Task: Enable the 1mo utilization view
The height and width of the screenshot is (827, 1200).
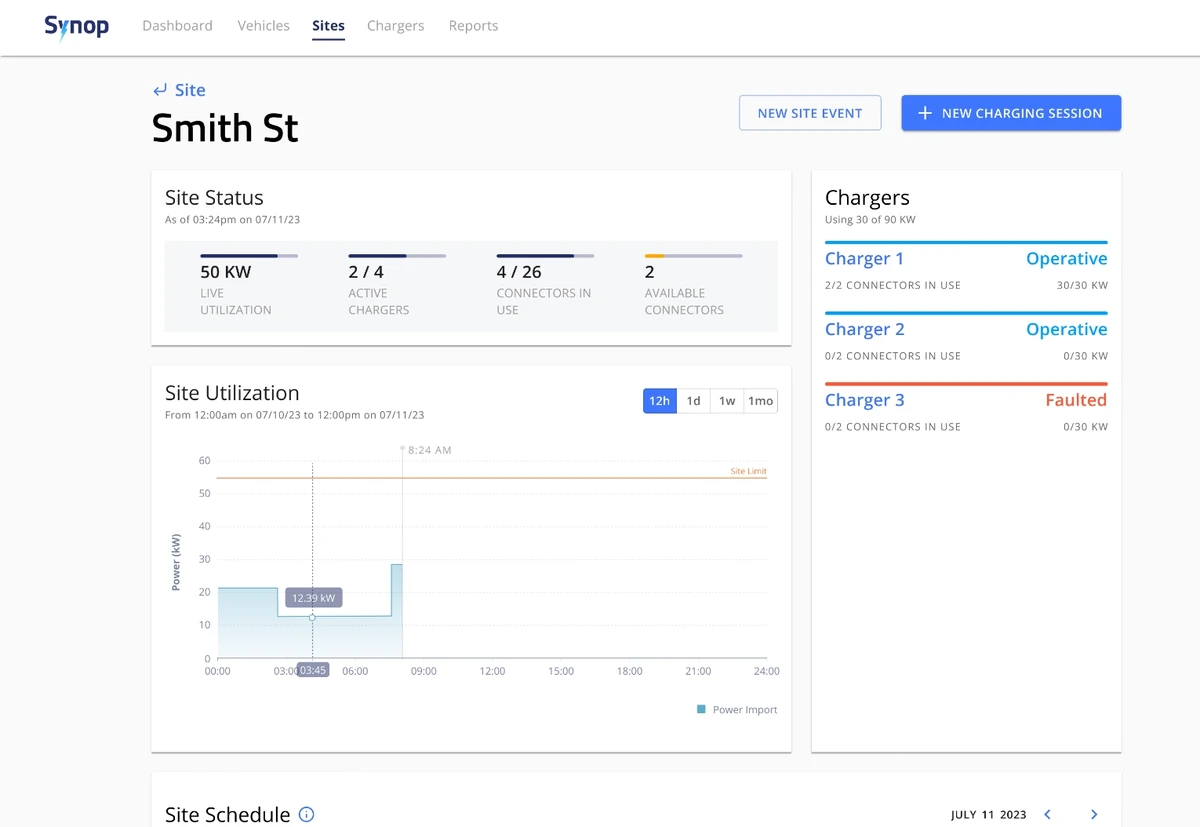Action: 760,400
